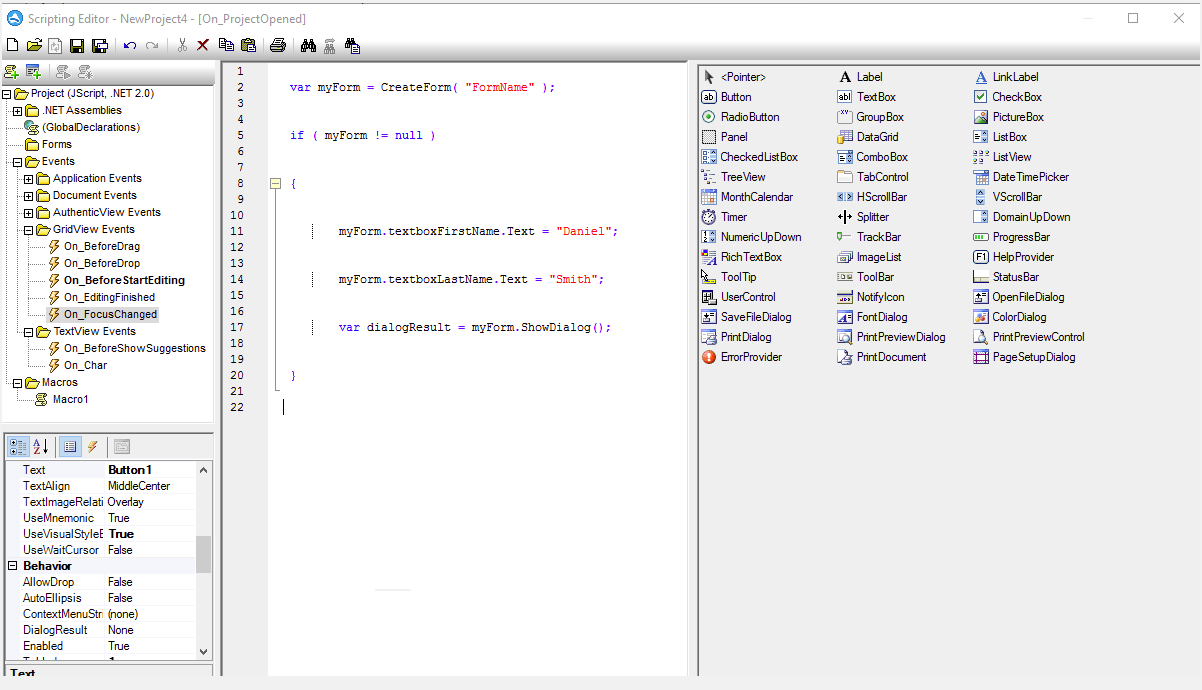Viewport: 1202px width, 690px height.
Task: Expand the .NET Assemblies node
Action: point(18,111)
